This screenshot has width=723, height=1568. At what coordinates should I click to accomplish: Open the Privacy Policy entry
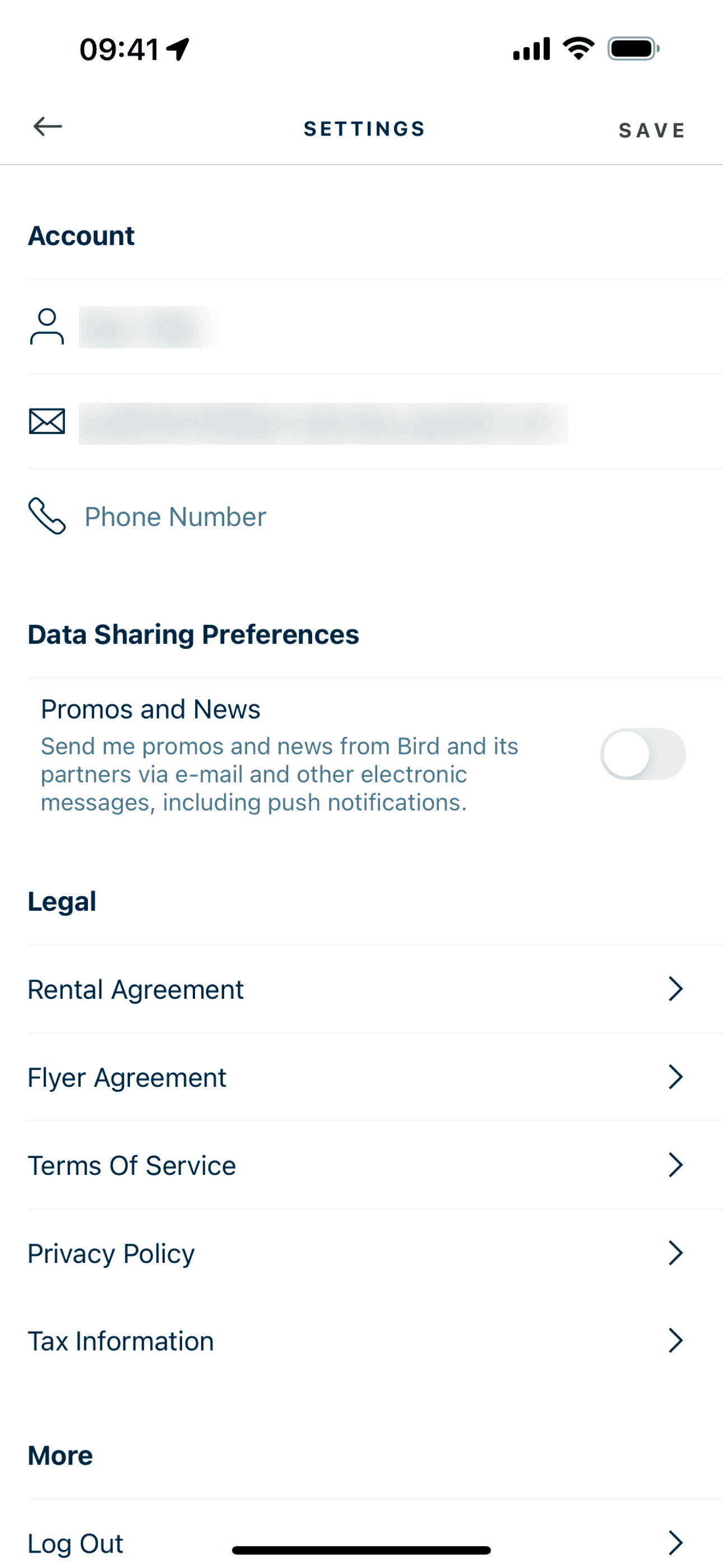(112, 1253)
